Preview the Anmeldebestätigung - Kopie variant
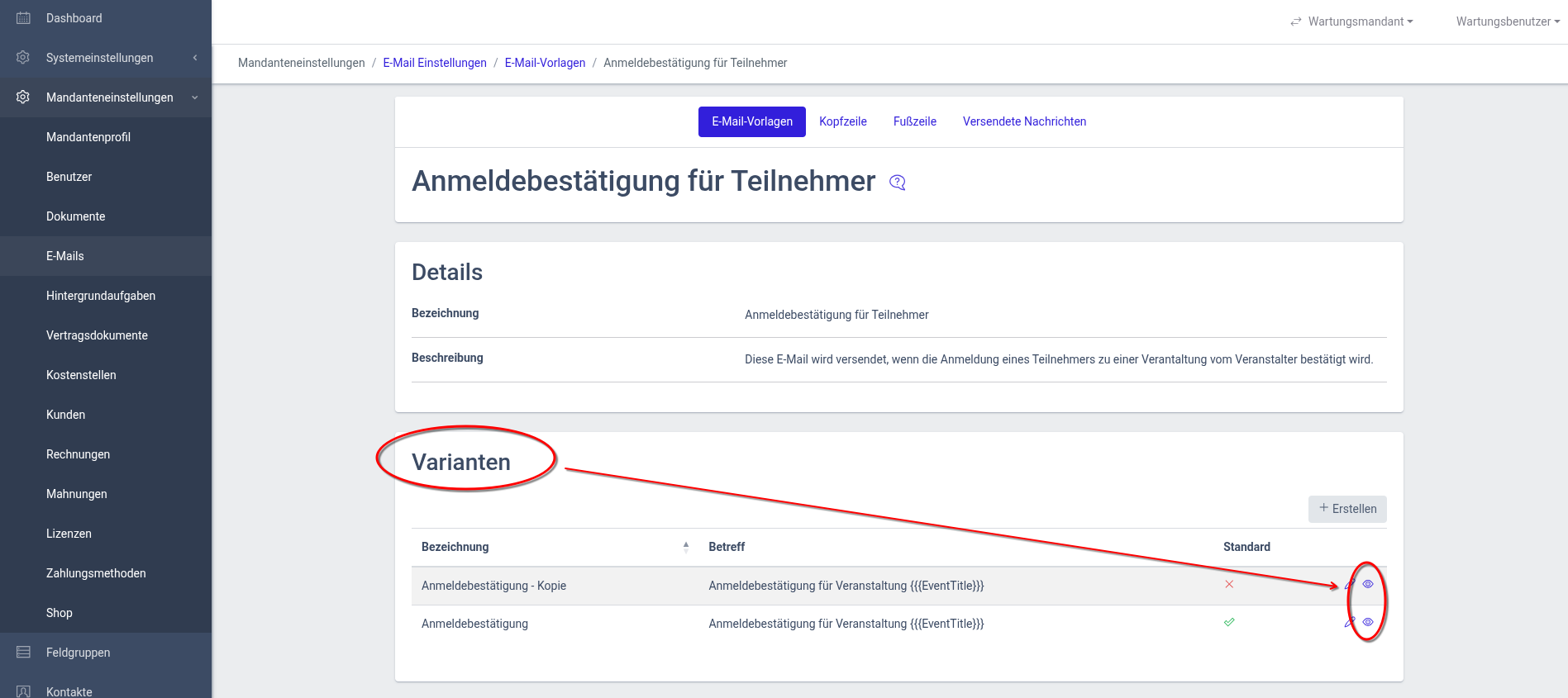Screen dimensions: 1568x698 [1368, 584]
